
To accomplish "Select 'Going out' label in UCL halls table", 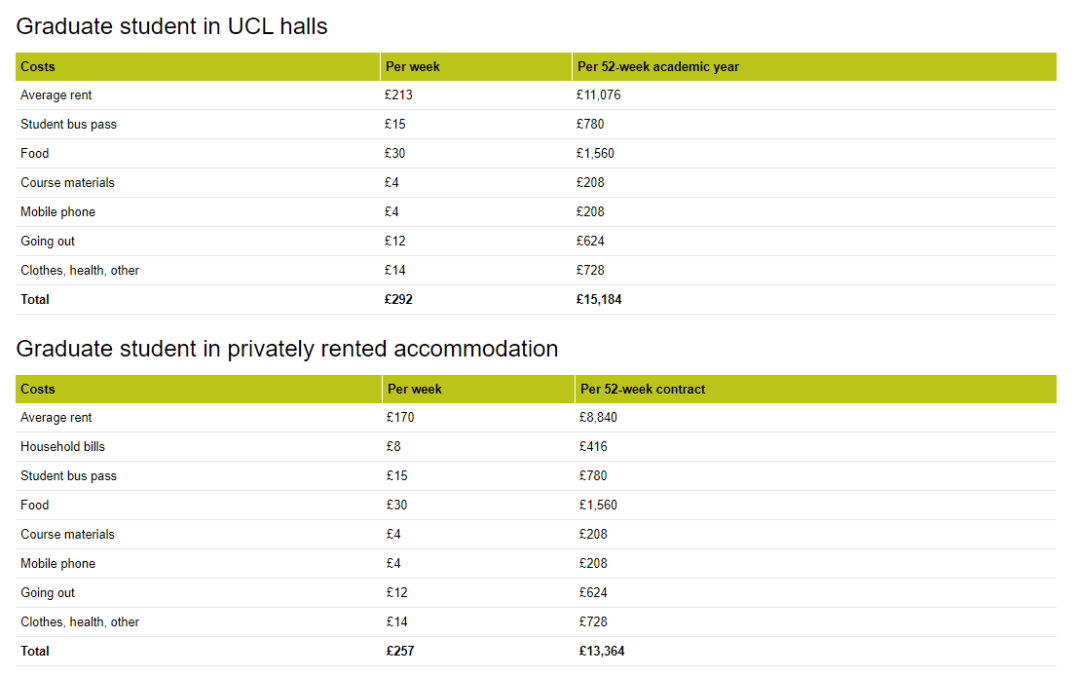I will pyautogui.click(x=47, y=241).
